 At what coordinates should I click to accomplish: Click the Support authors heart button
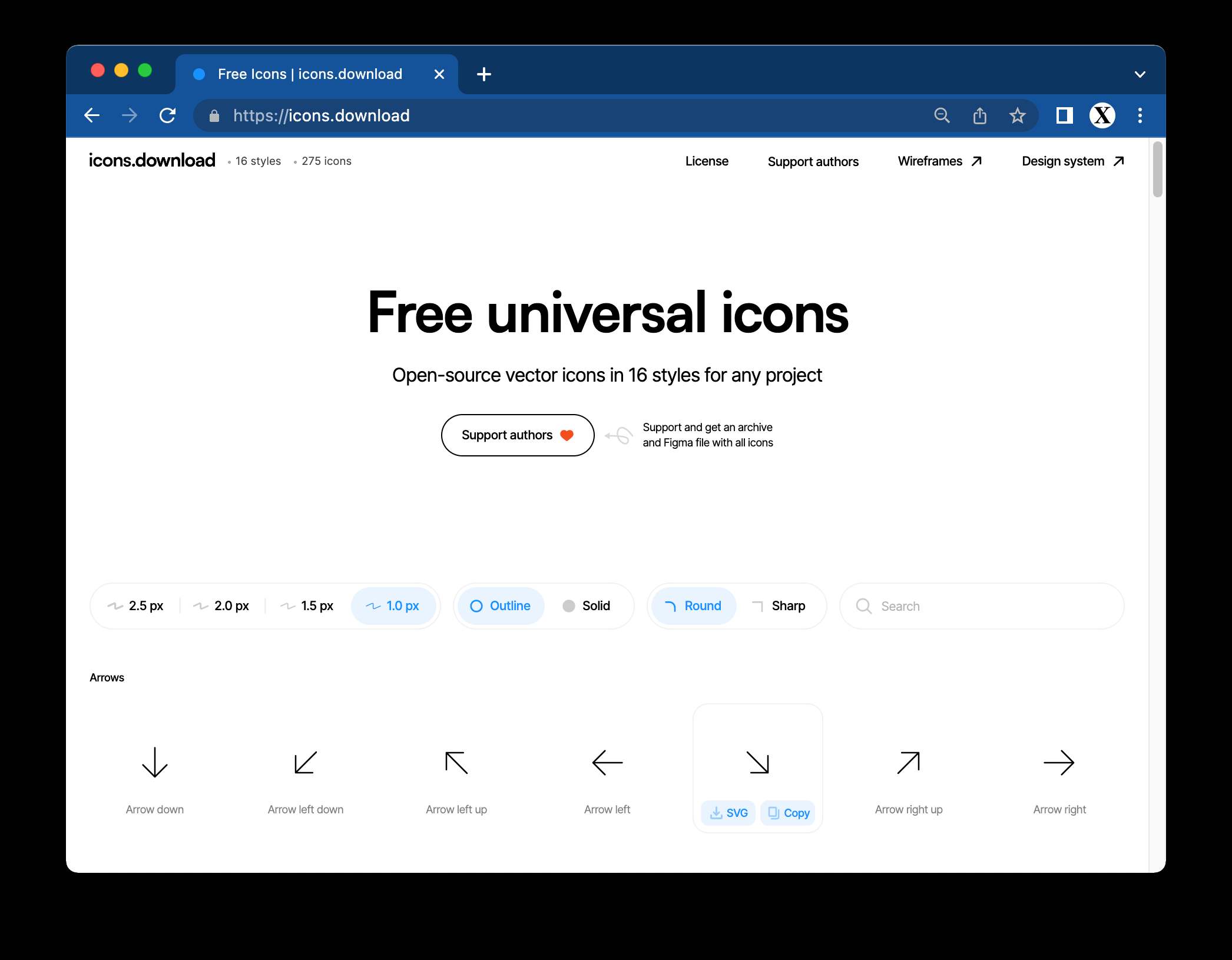tap(518, 435)
